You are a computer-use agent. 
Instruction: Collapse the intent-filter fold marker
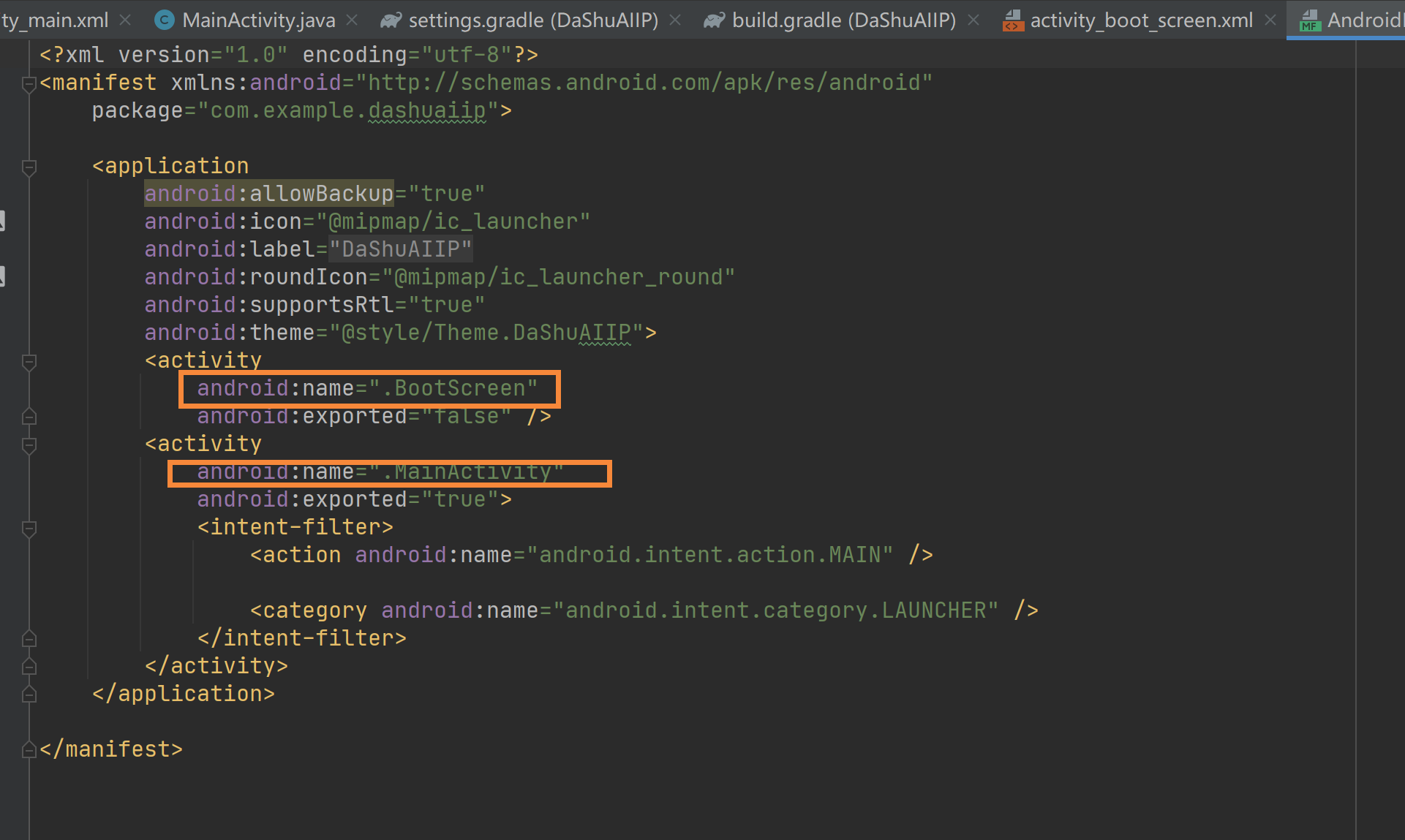[x=29, y=529]
